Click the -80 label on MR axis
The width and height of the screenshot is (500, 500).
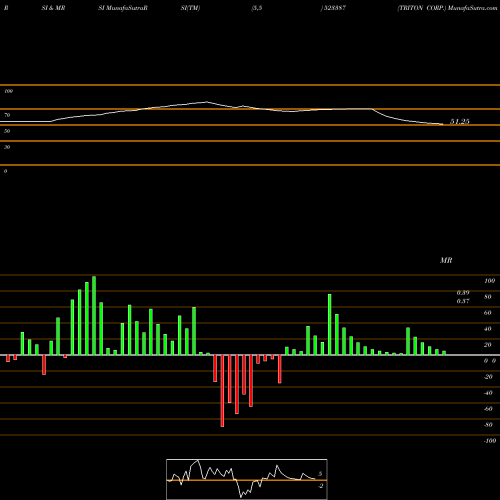[488, 425]
